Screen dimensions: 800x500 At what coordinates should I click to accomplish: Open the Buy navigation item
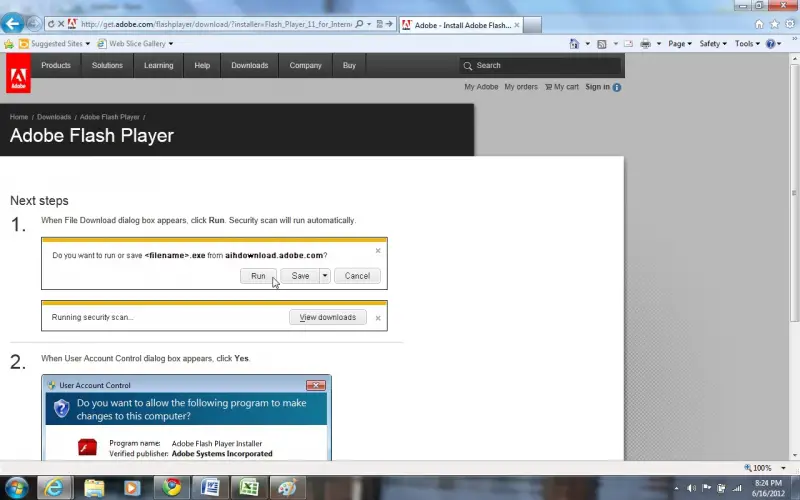[x=349, y=65]
